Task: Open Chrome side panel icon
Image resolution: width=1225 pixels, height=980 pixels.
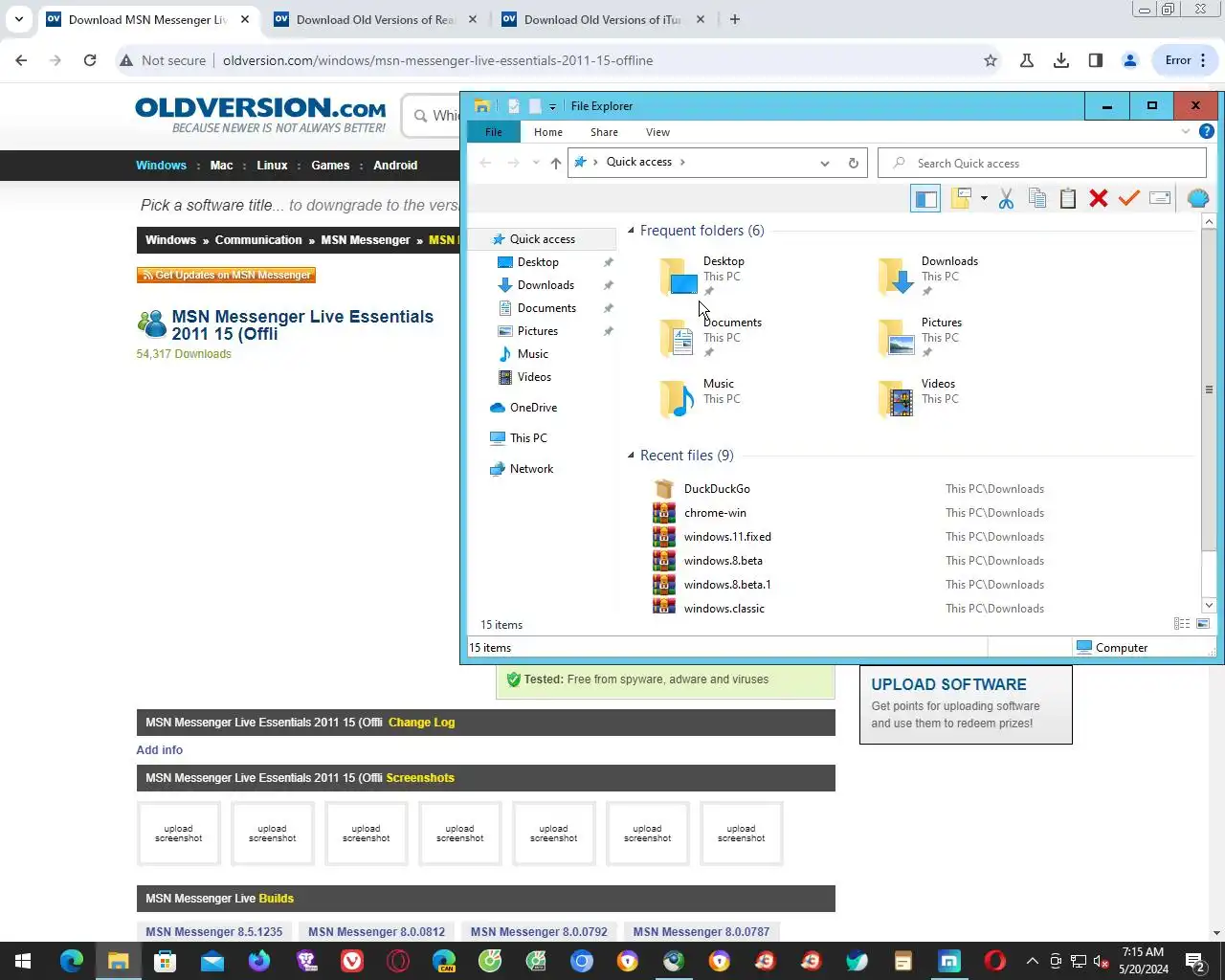Action: coord(1096,60)
